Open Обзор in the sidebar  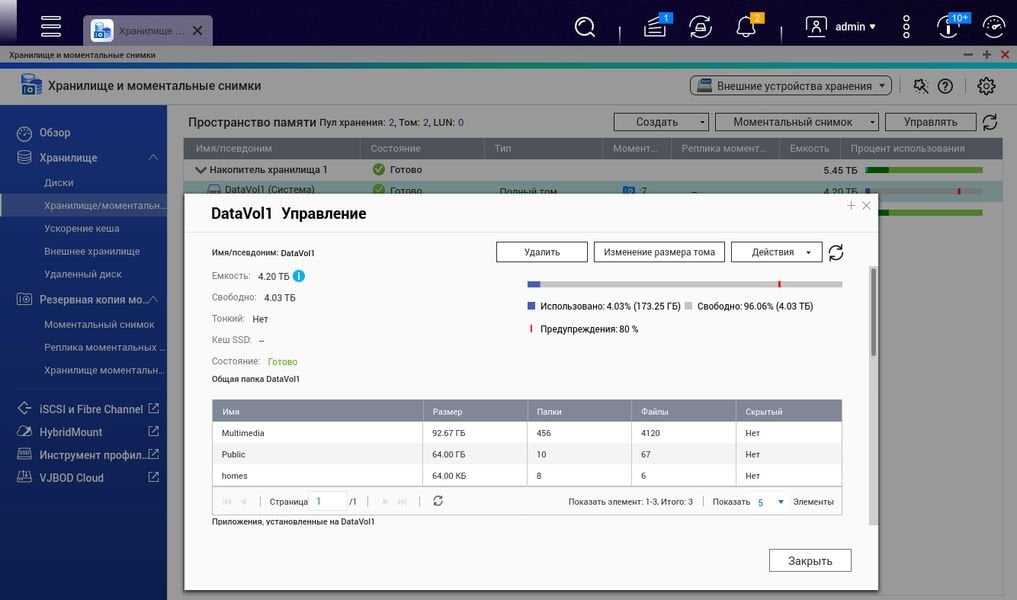(54, 132)
